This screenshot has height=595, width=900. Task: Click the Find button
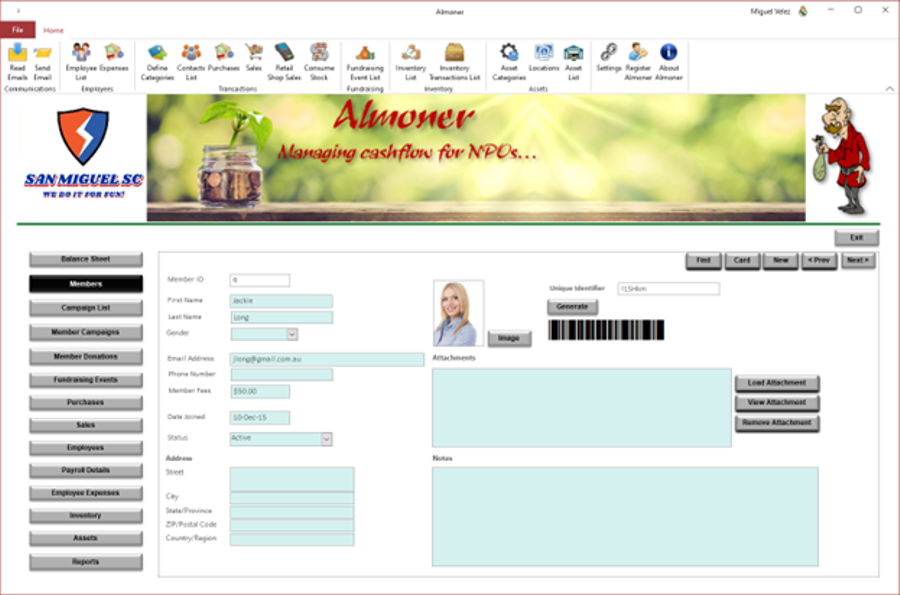point(704,260)
